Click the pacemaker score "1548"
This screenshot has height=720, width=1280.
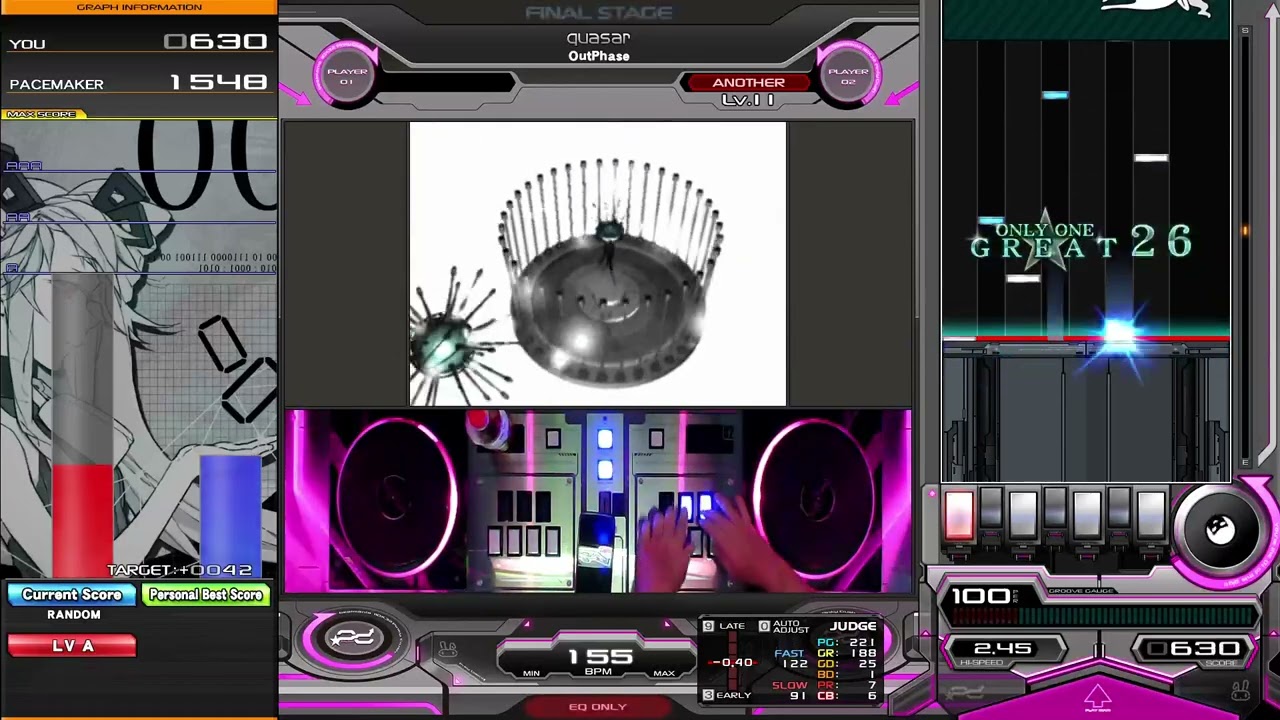click(218, 82)
